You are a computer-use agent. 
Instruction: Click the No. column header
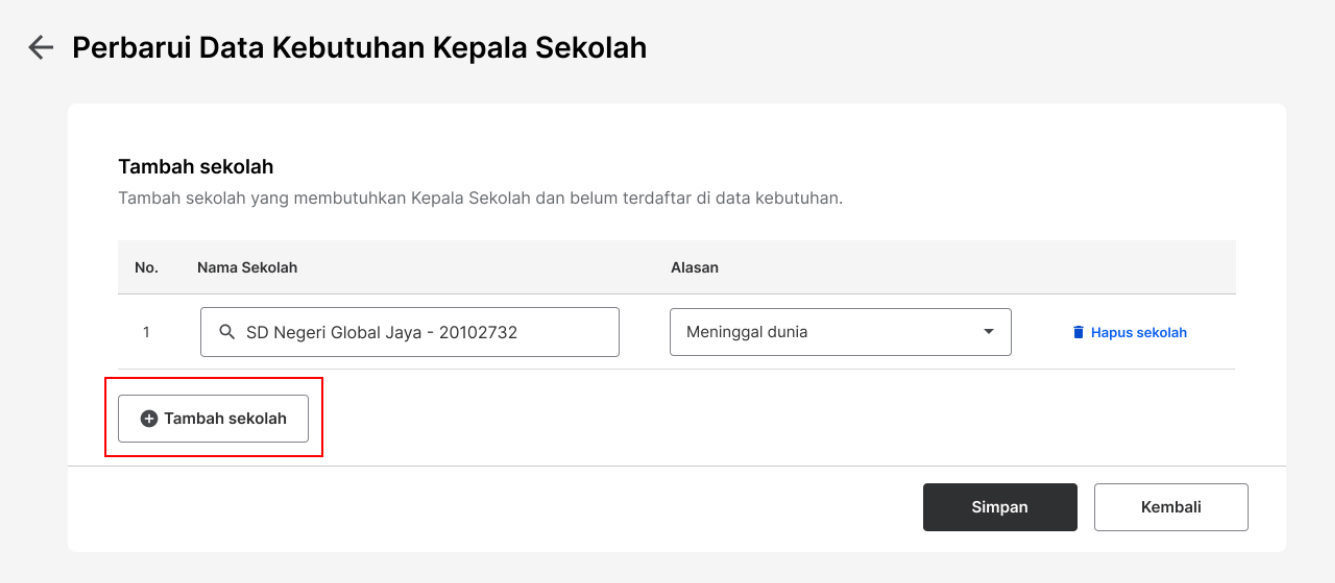(x=146, y=267)
